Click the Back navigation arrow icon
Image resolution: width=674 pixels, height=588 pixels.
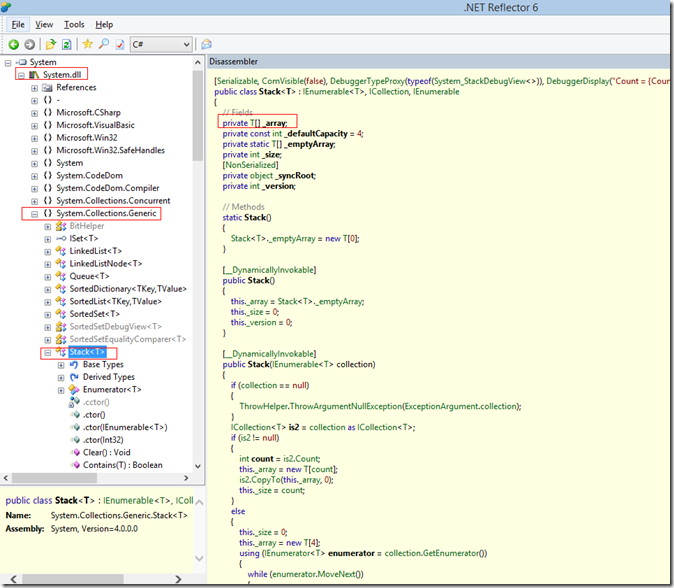click(14, 45)
